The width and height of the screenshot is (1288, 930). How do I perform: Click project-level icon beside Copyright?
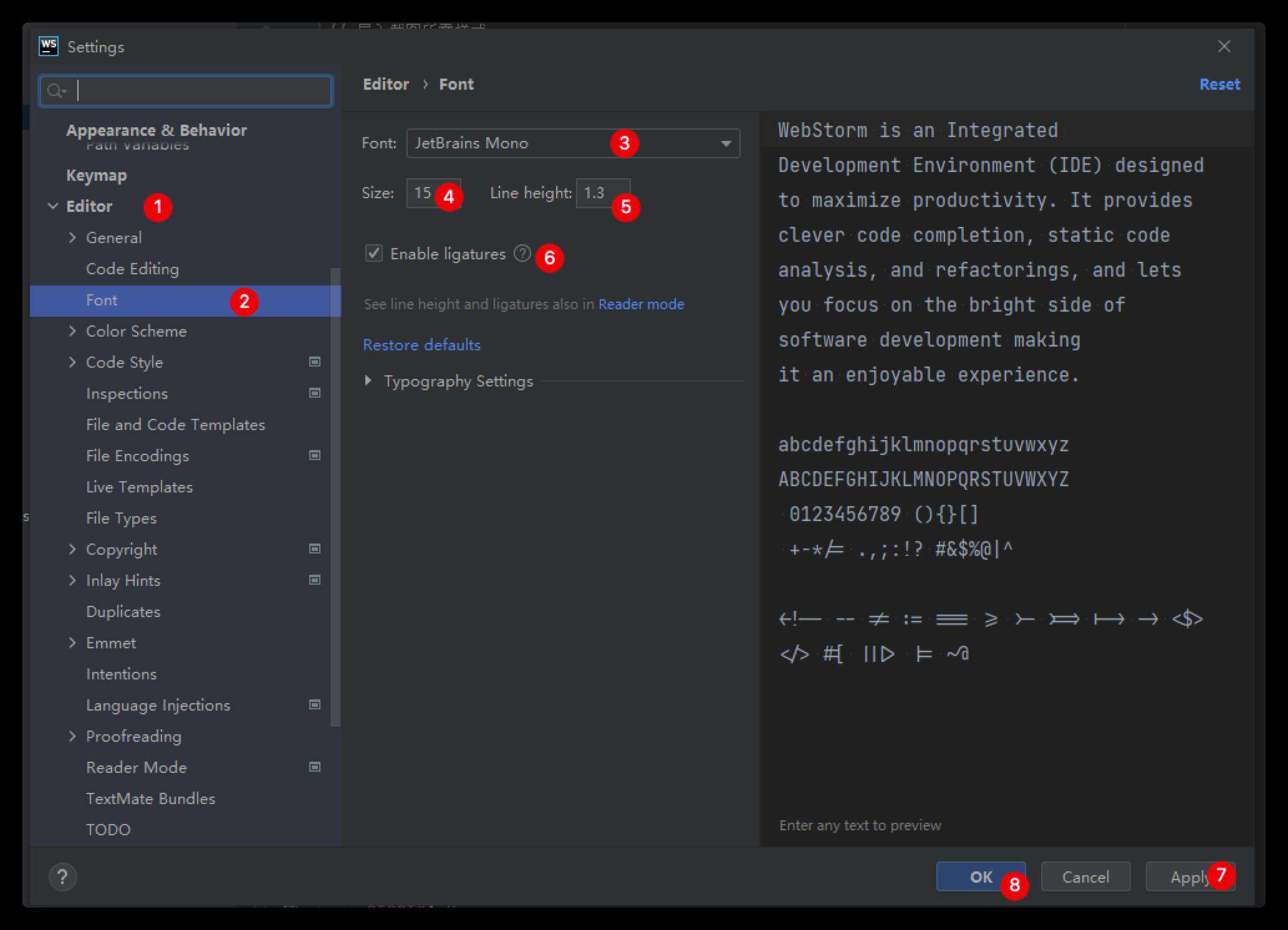click(315, 549)
